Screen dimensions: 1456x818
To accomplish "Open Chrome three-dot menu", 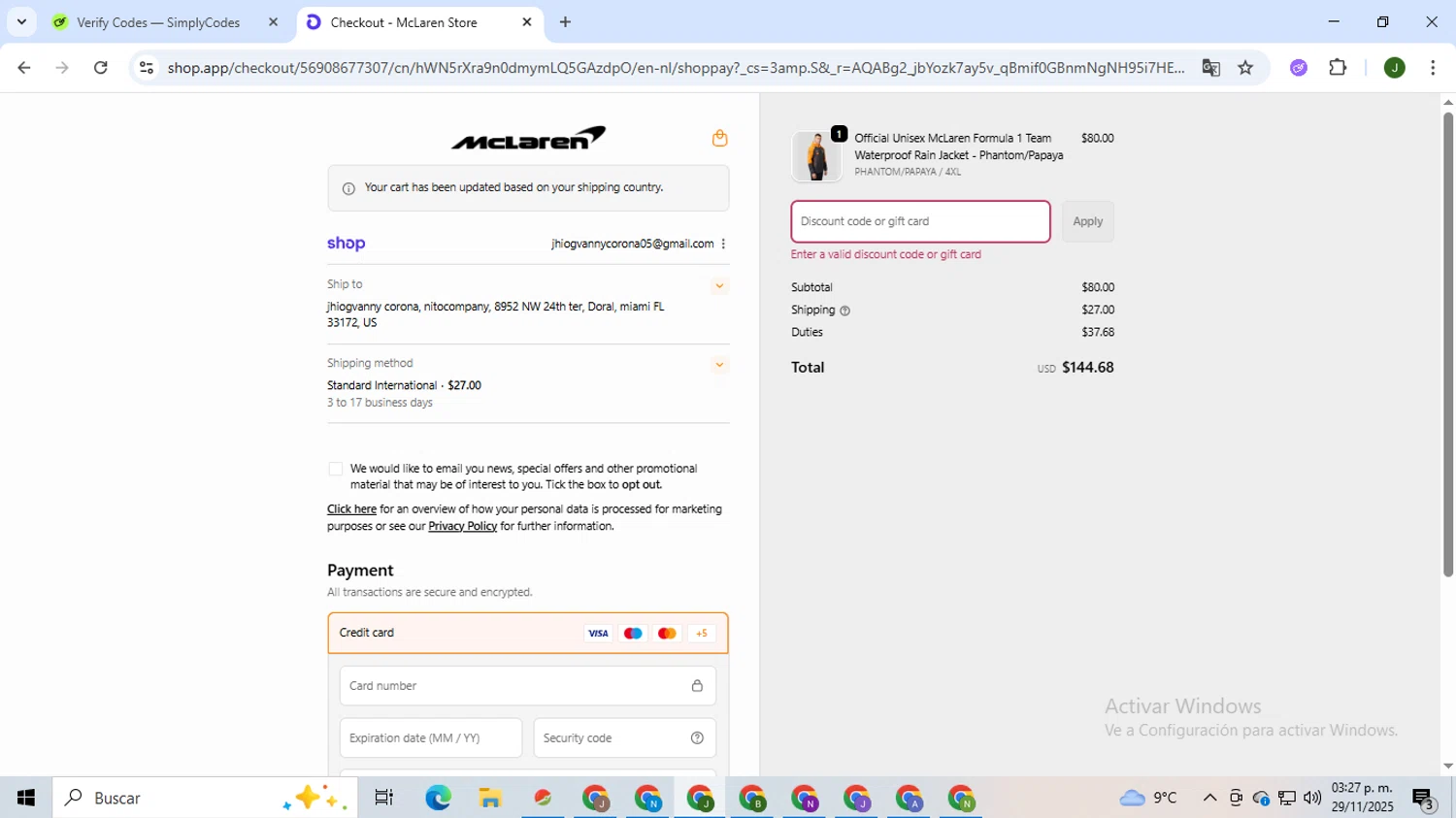I will [1433, 67].
